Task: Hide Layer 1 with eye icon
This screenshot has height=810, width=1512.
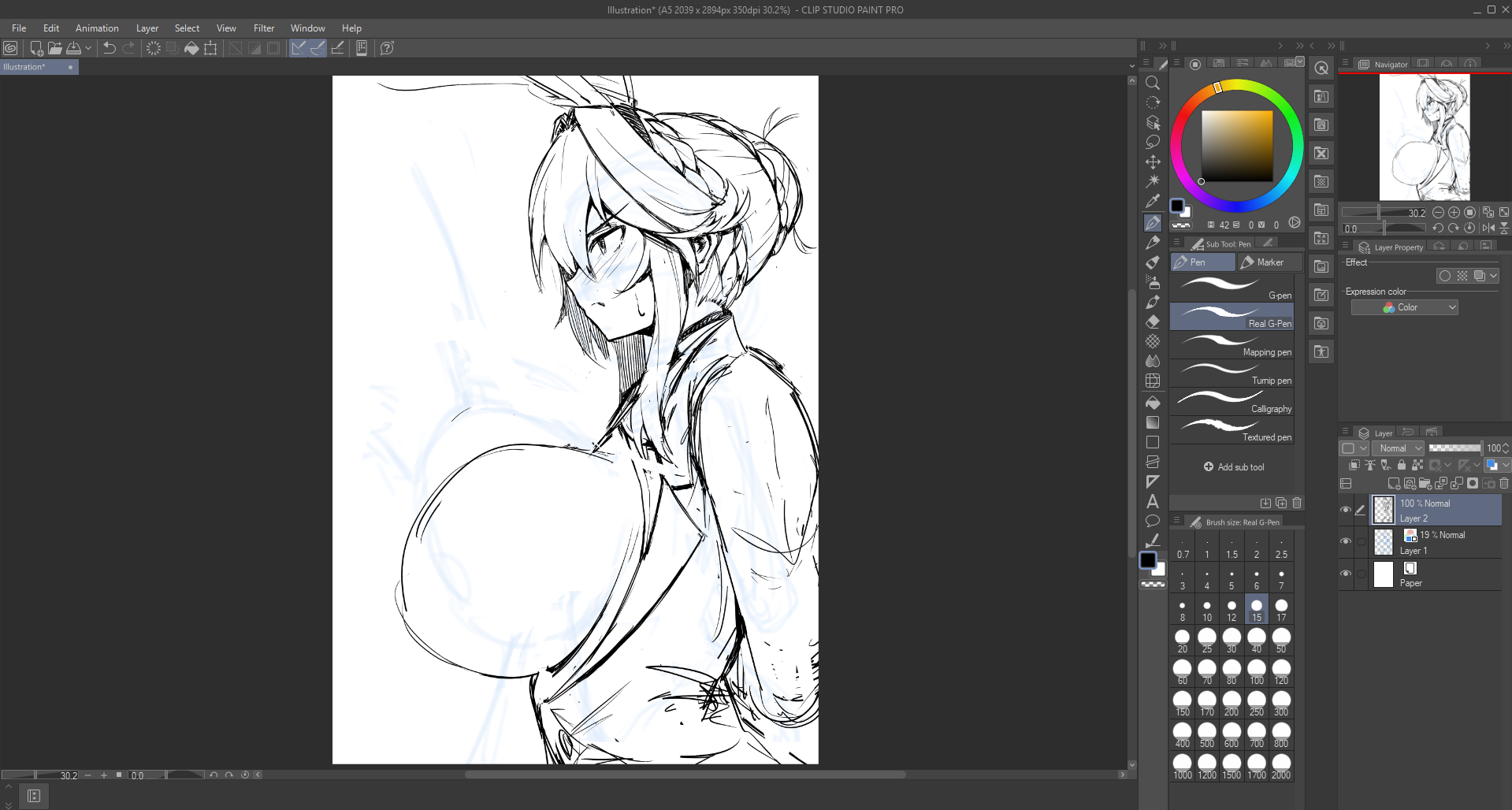Action: tap(1346, 541)
